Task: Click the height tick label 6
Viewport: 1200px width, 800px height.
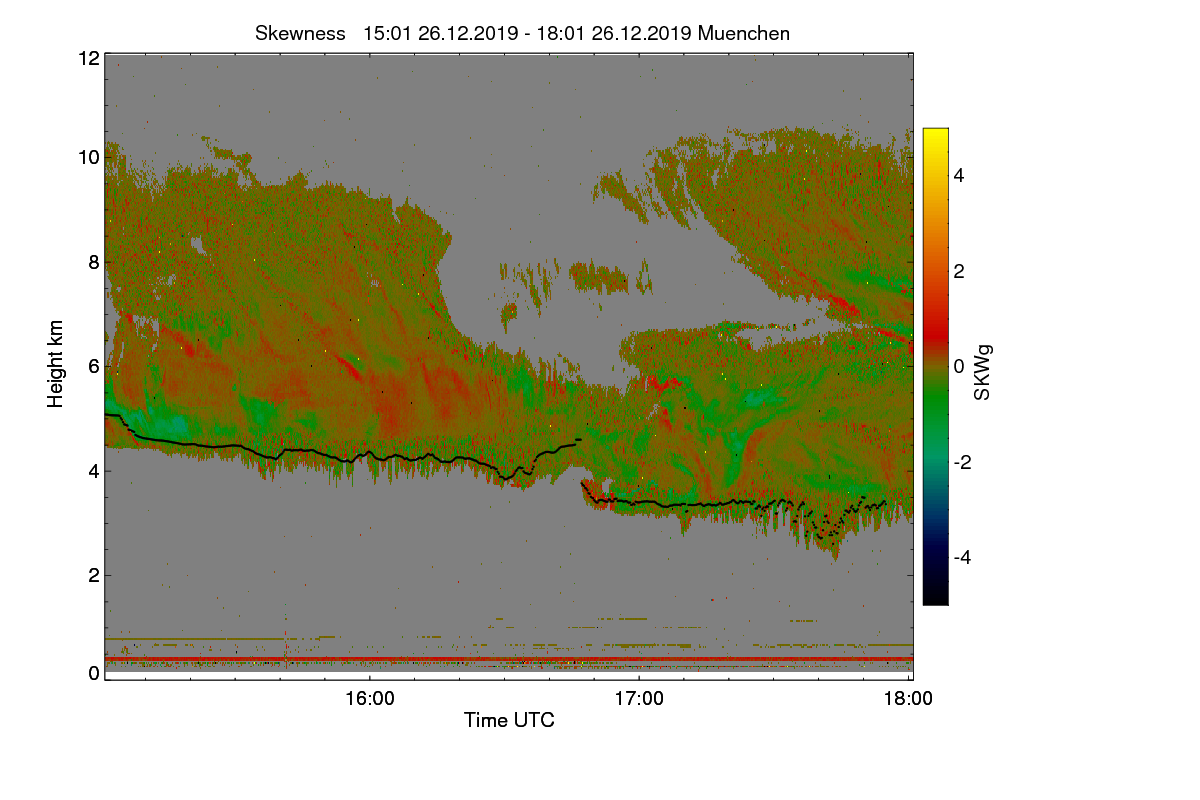Action: click(x=93, y=366)
